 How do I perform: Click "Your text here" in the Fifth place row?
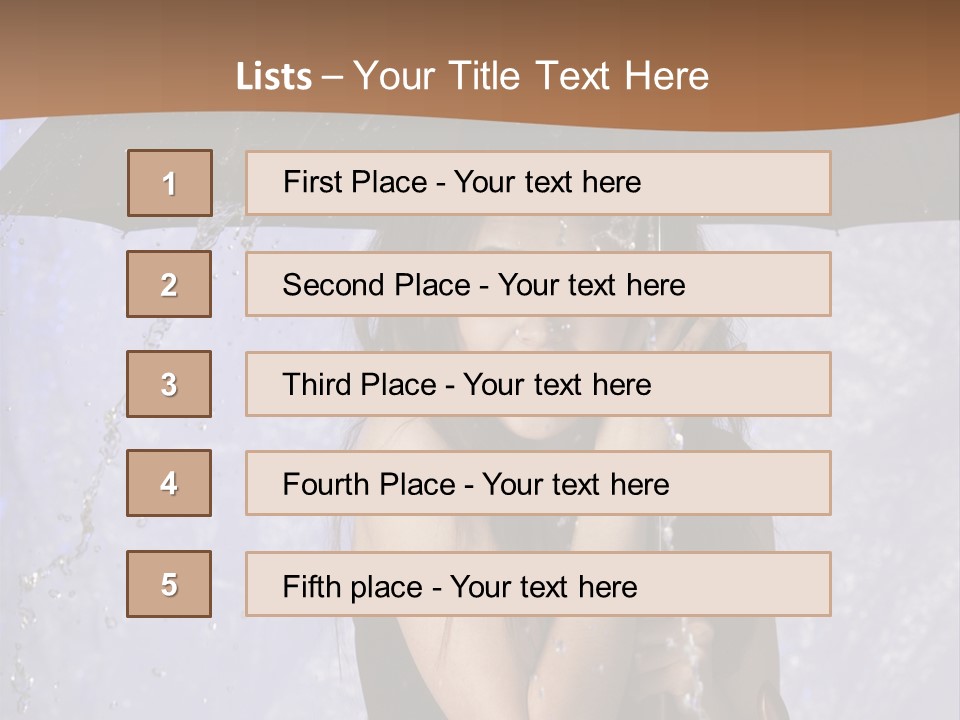click(x=543, y=586)
